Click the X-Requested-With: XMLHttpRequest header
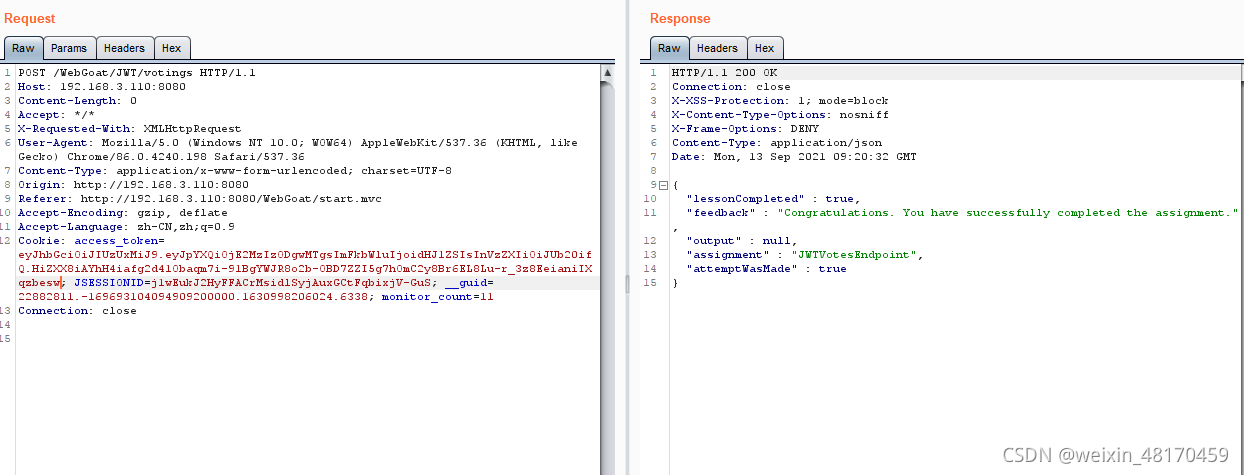The image size is (1244, 475). (129, 129)
